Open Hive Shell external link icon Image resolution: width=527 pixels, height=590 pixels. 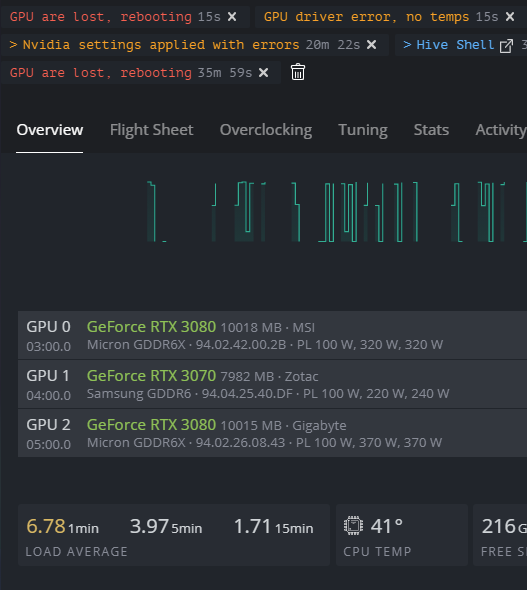pyautogui.click(x=506, y=46)
